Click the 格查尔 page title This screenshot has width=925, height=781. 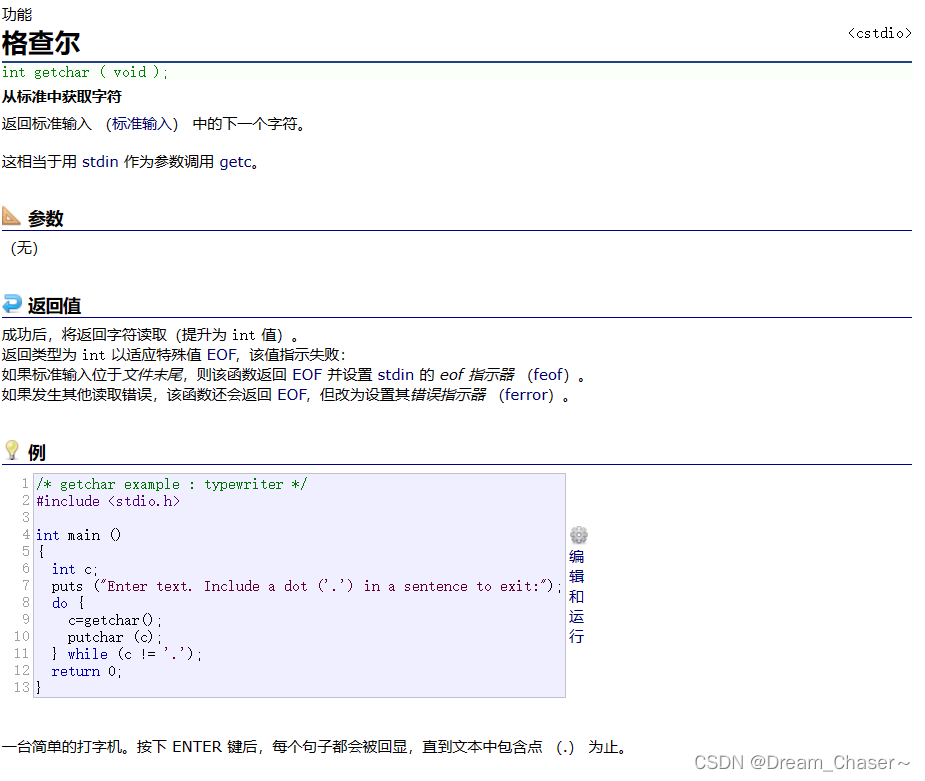(x=41, y=42)
